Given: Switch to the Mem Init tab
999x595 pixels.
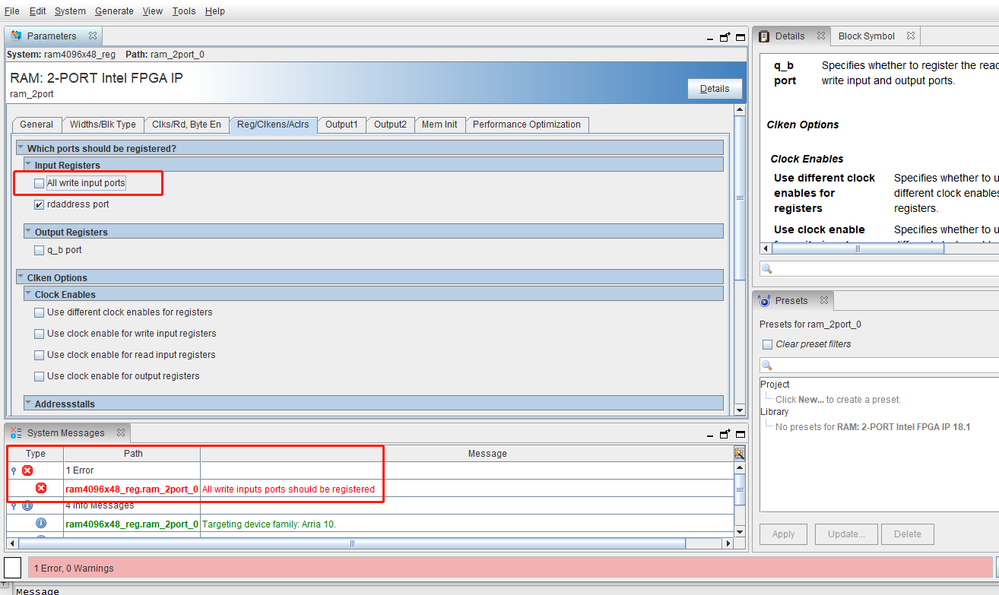Looking at the screenshot, I should click(440, 124).
